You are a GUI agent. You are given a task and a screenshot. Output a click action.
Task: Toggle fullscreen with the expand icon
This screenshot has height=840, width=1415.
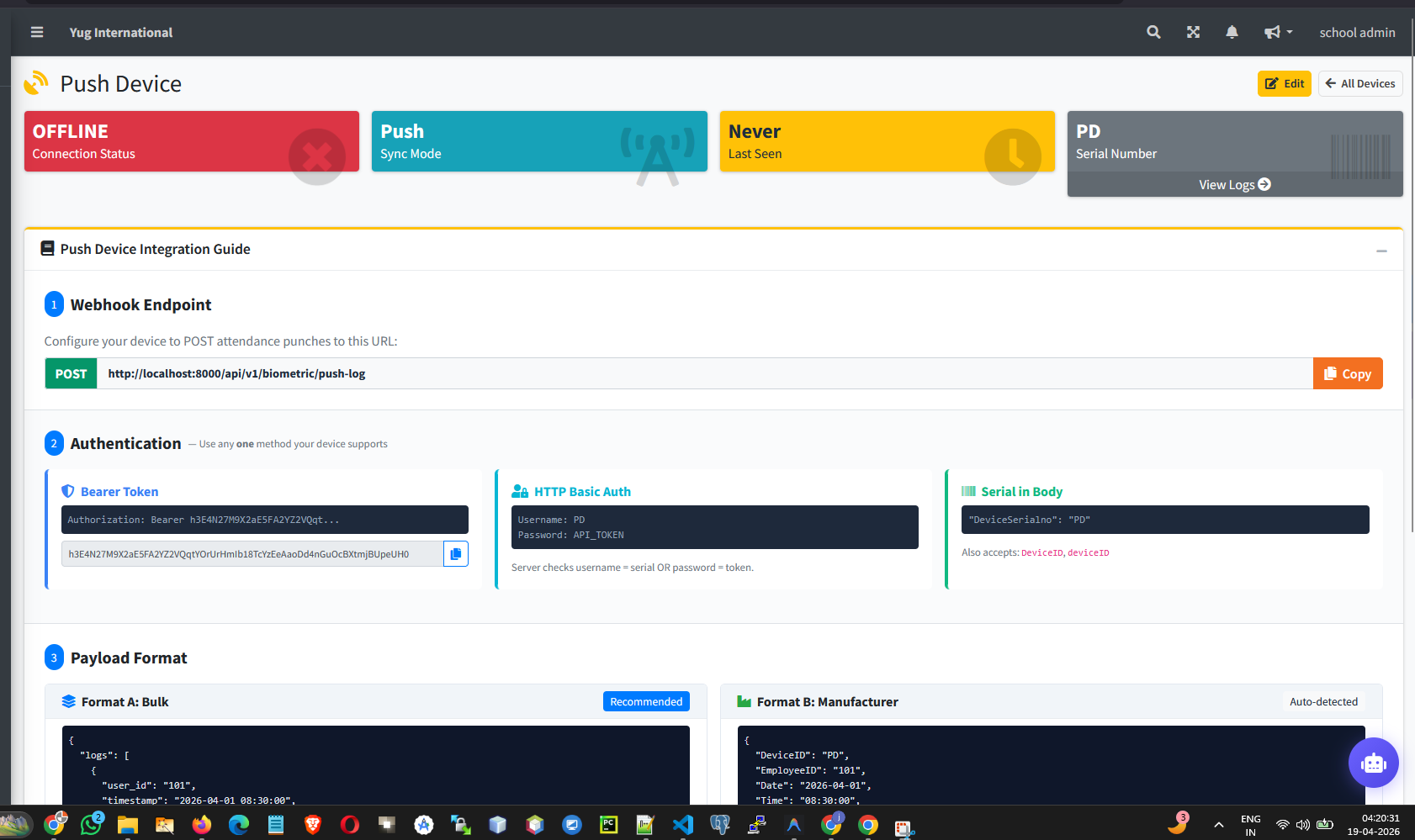1193,32
